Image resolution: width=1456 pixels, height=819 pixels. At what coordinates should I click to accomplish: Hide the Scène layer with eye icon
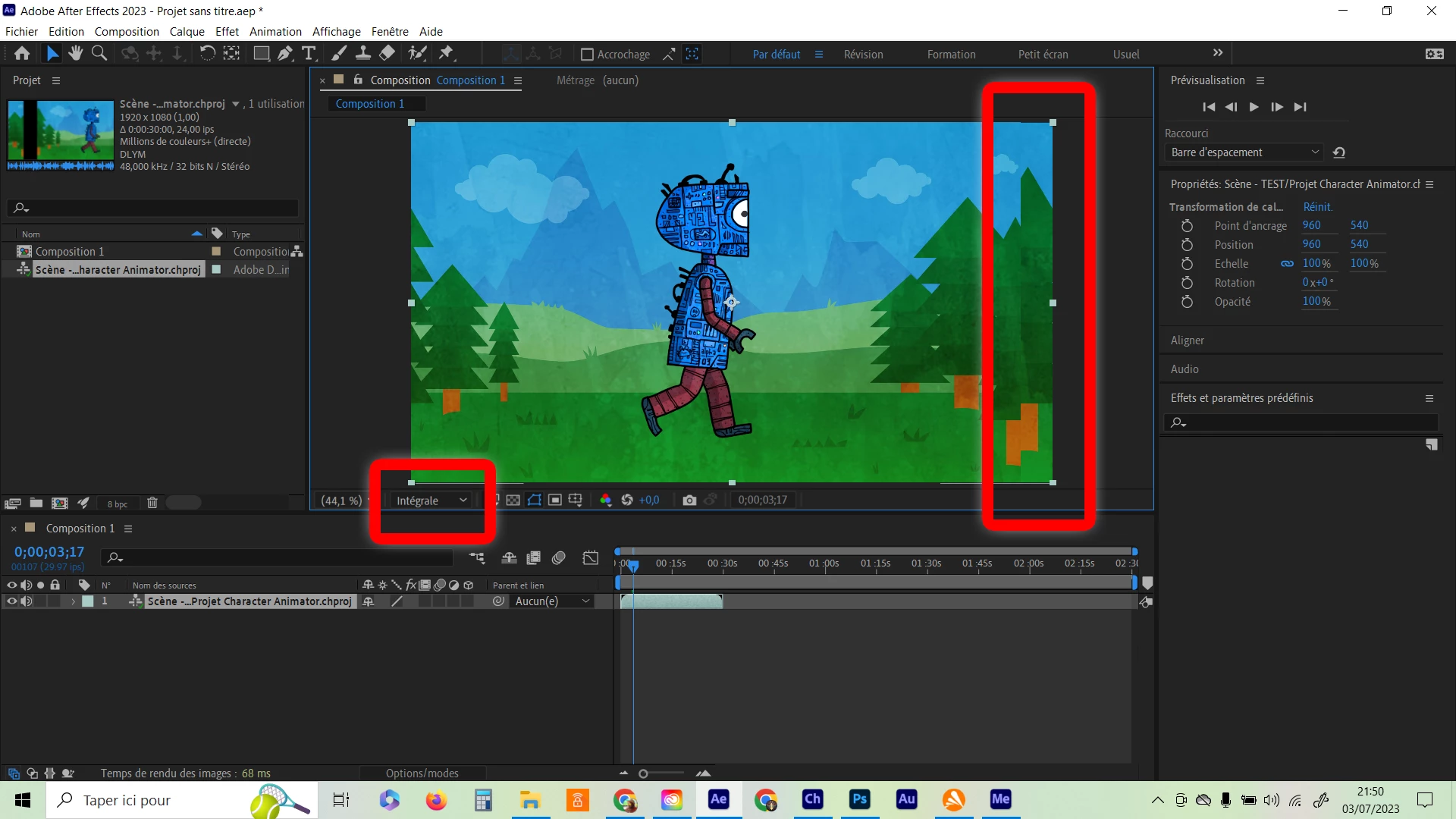click(11, 601)
